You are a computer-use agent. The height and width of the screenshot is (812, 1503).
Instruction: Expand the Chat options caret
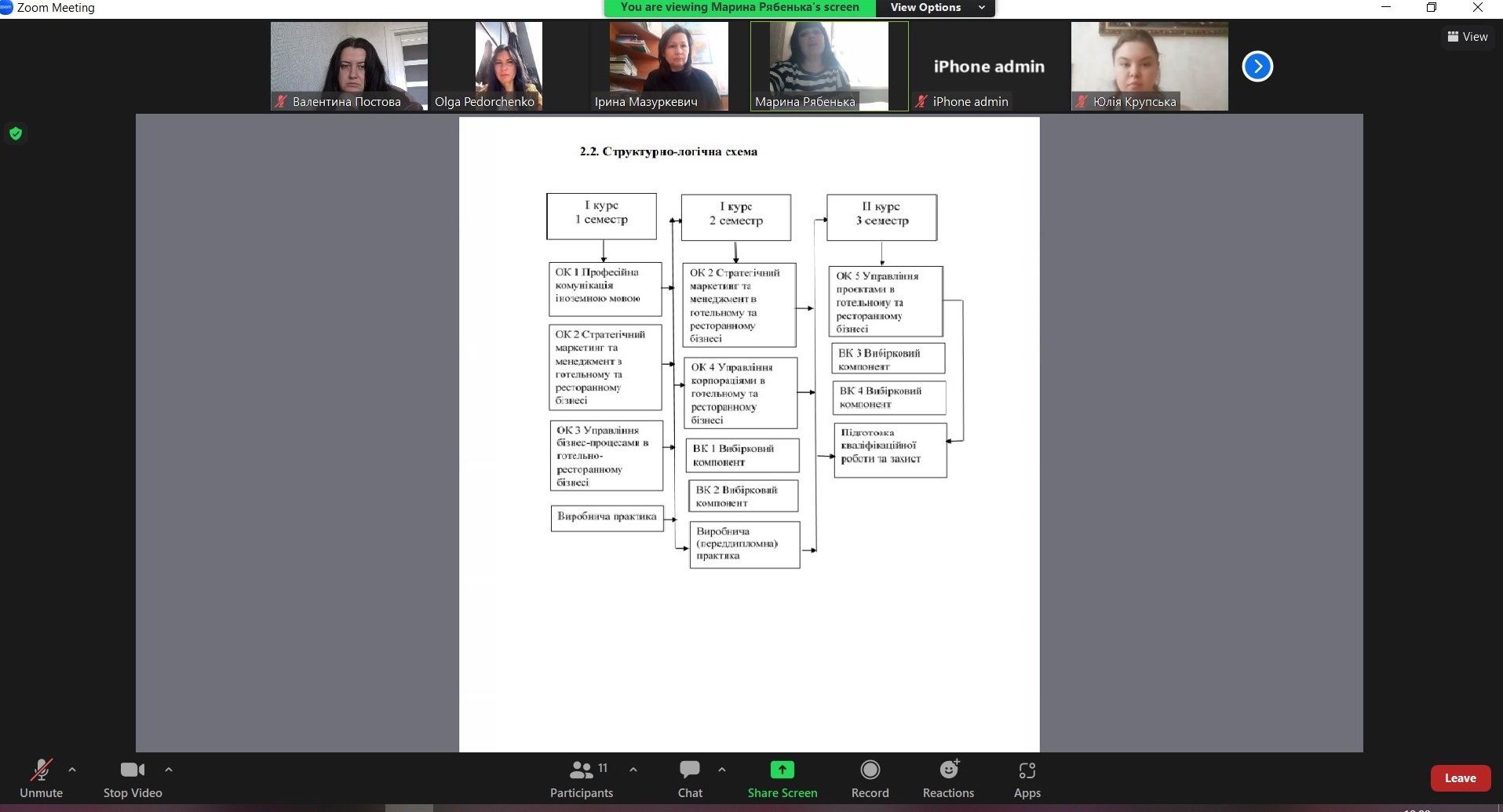click(722, 770)
